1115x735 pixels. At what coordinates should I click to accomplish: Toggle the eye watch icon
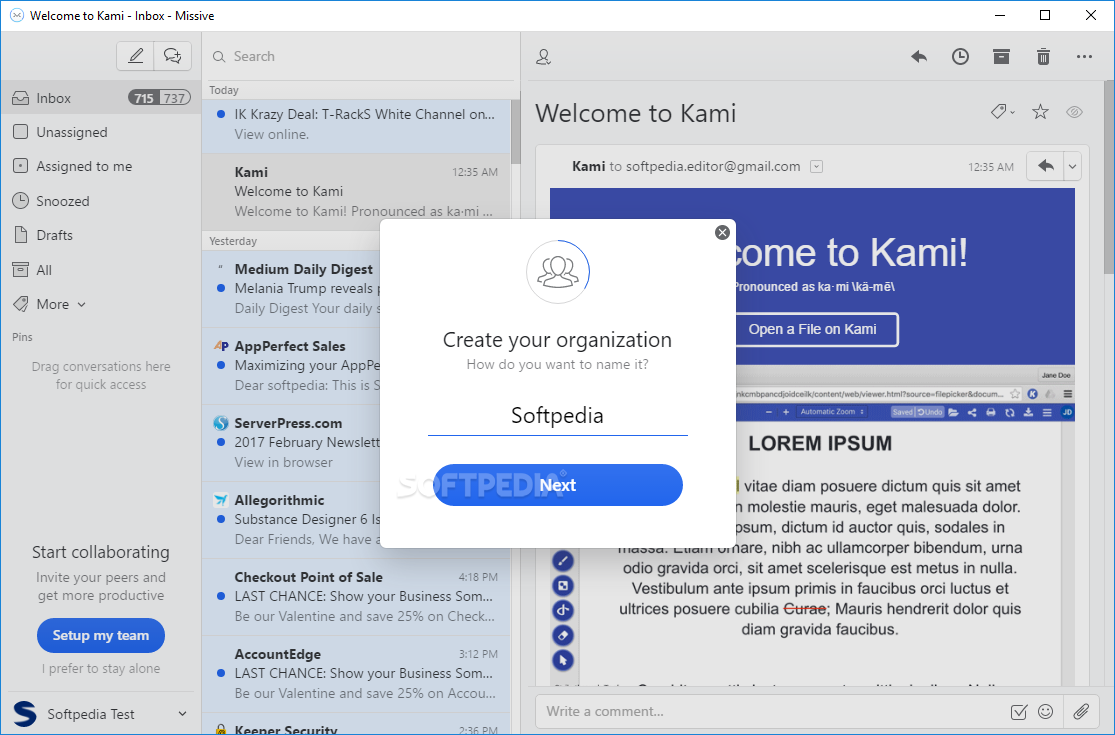[1074, 112]
